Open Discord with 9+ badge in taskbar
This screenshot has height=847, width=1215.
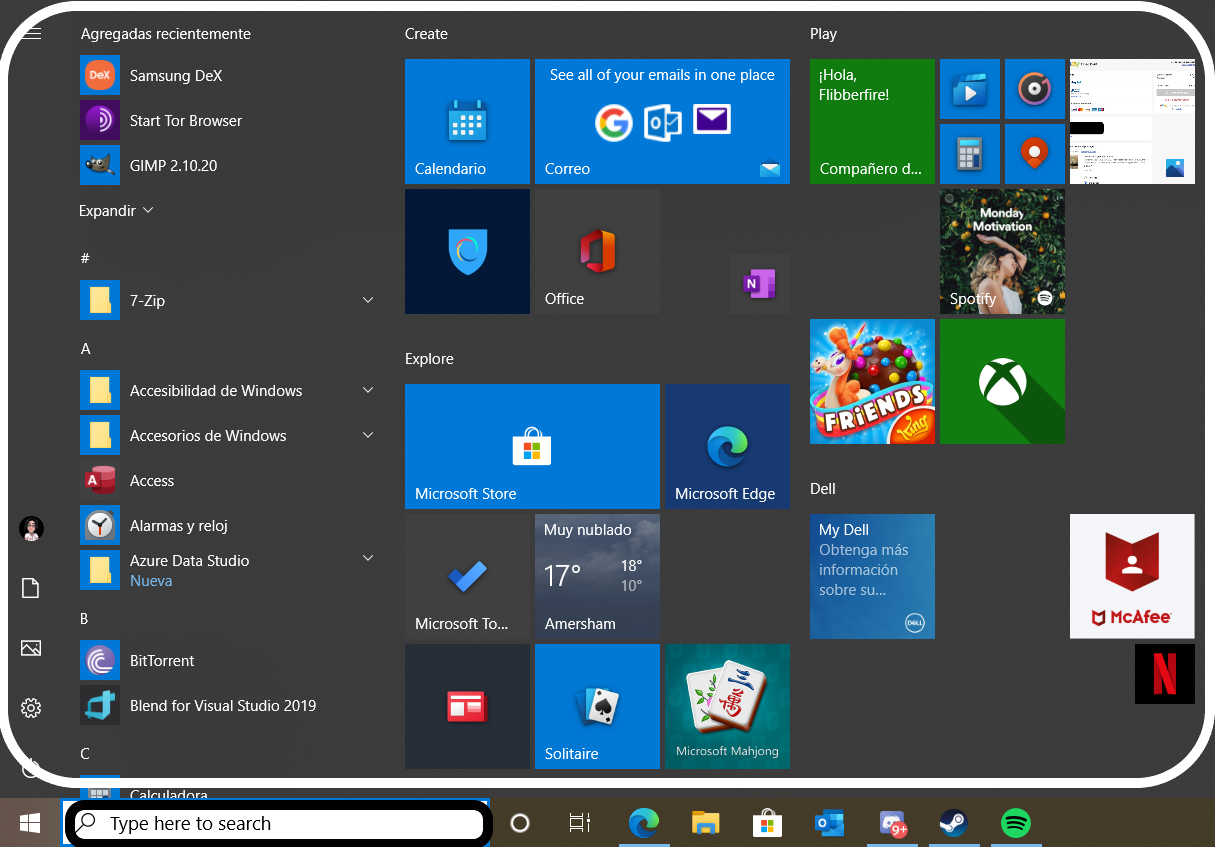892,823
